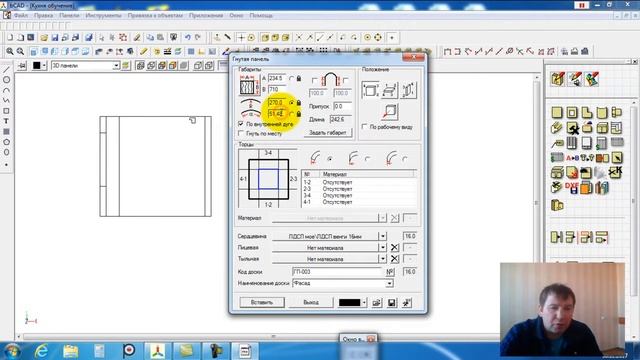640x360 pixels.
Task: Clear the Лицевая material with X icon
Action: click(394, 247)
